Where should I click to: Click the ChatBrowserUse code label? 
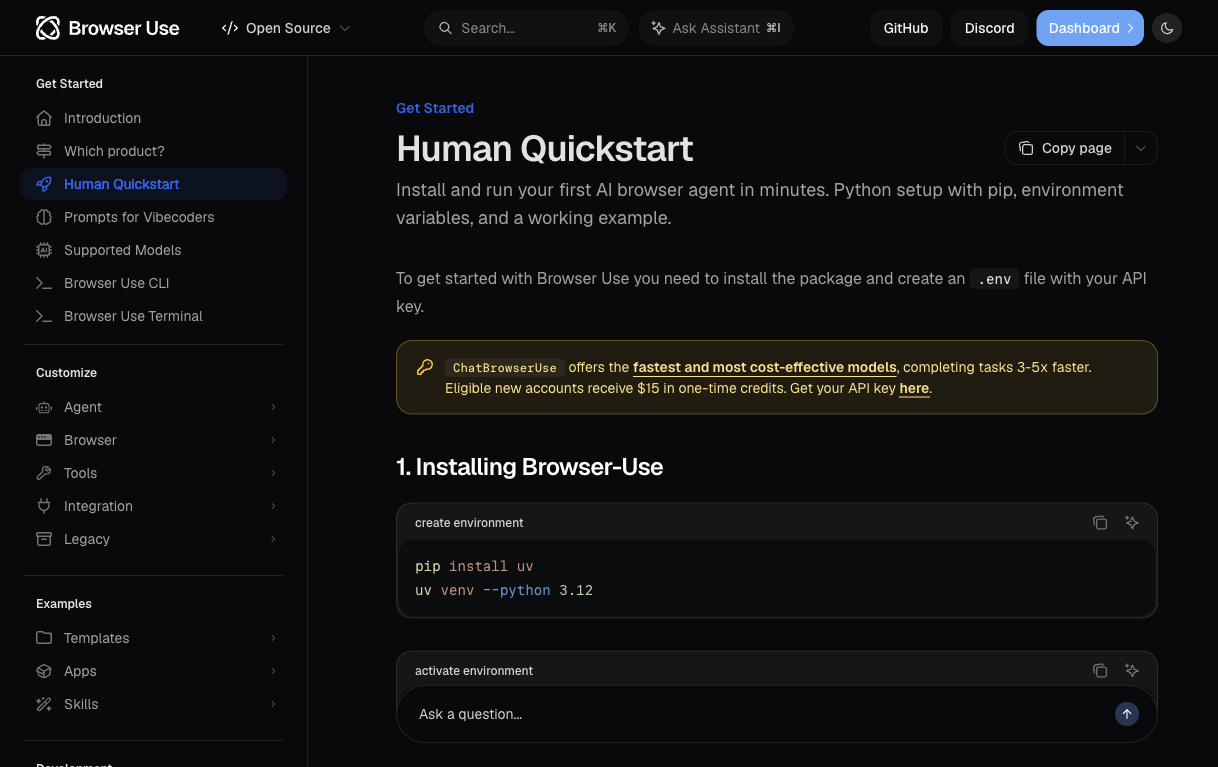(505, 368)
